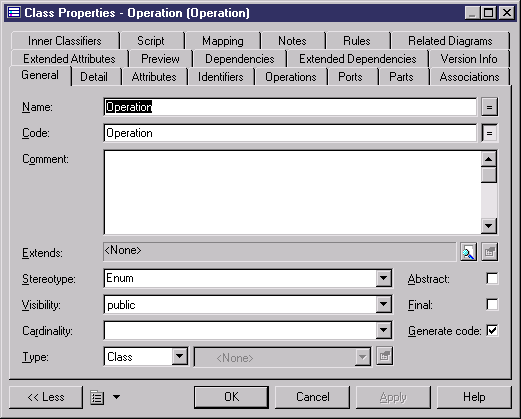Click the Comment scrollbar down arrow
The width and height of the screenshot is (521, 419).
click(x=489, y=226)
